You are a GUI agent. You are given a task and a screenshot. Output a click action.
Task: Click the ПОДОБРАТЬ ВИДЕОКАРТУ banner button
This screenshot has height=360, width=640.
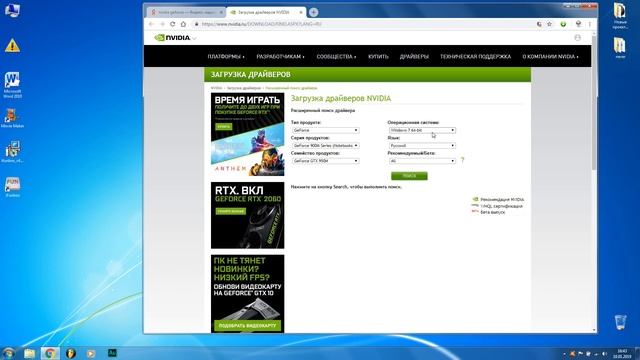[247, 326]
